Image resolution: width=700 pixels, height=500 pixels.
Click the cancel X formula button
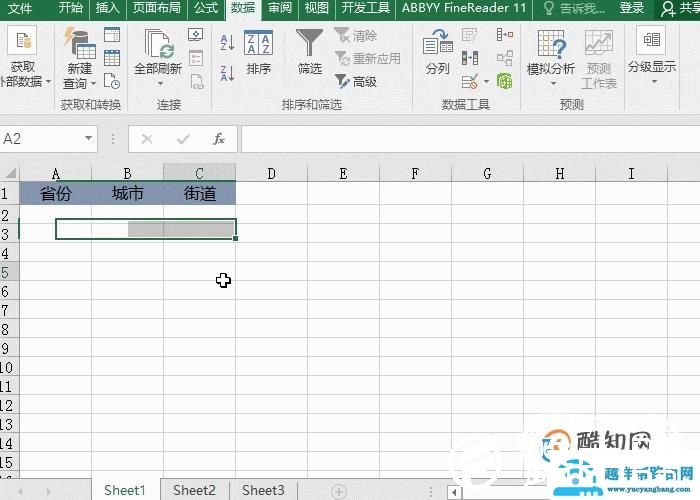(147, 139)
